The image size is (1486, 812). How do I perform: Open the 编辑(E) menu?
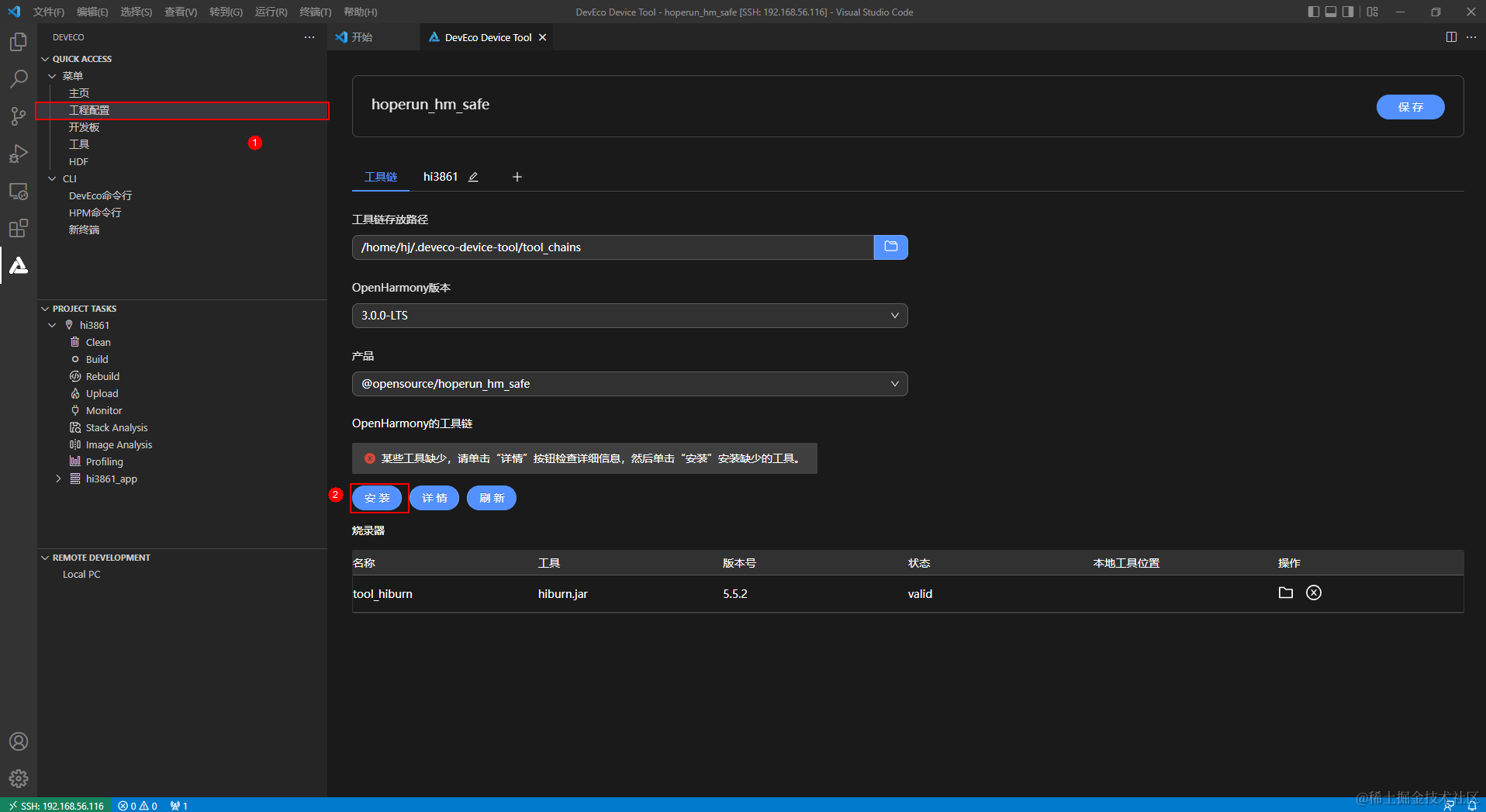tap(92, 12)
